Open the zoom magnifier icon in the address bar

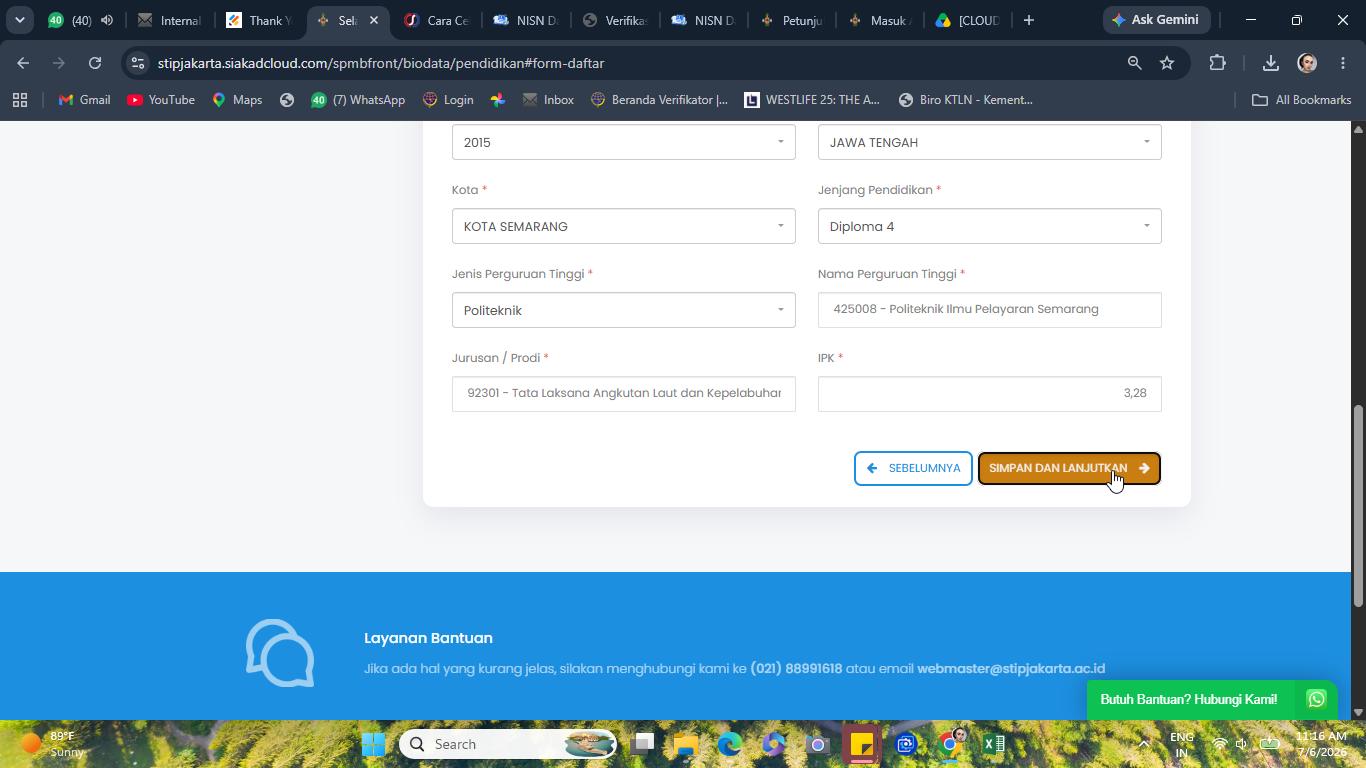[1134, 63]
